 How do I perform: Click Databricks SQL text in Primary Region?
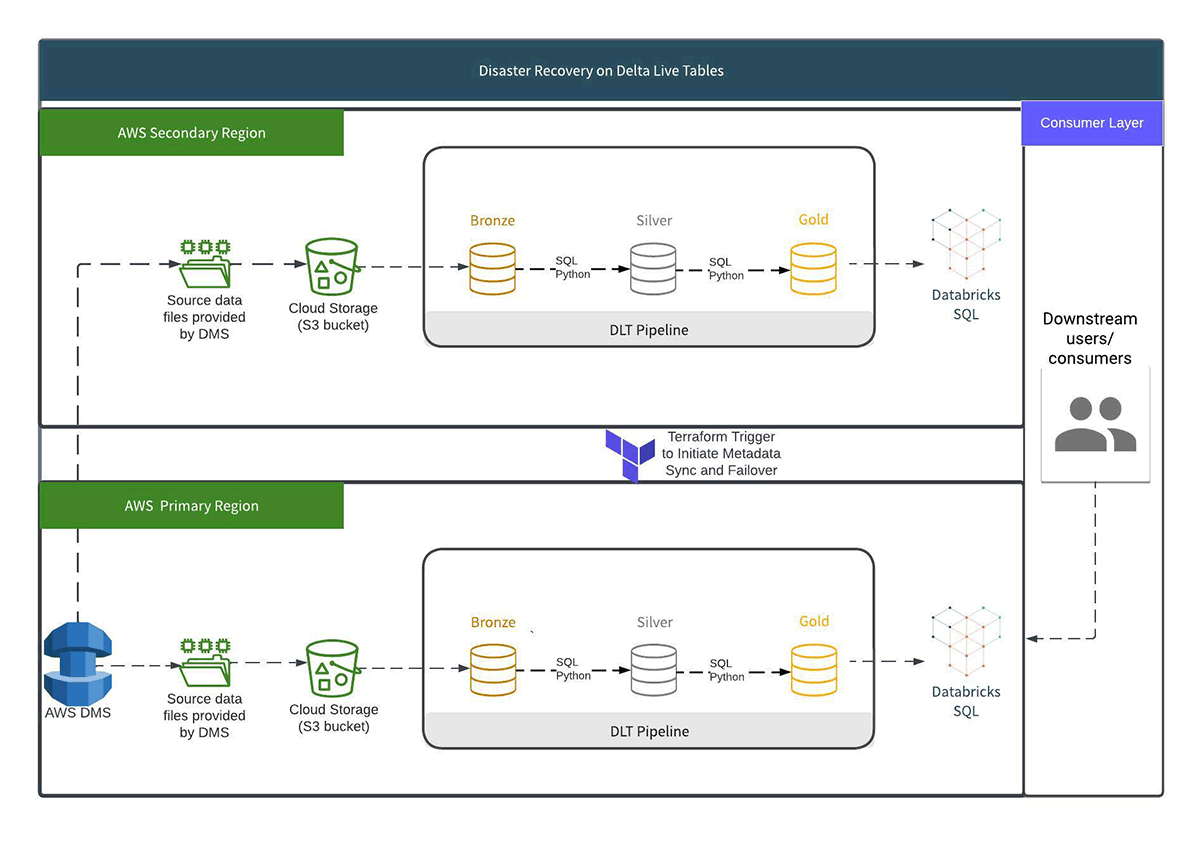[966, 702]
